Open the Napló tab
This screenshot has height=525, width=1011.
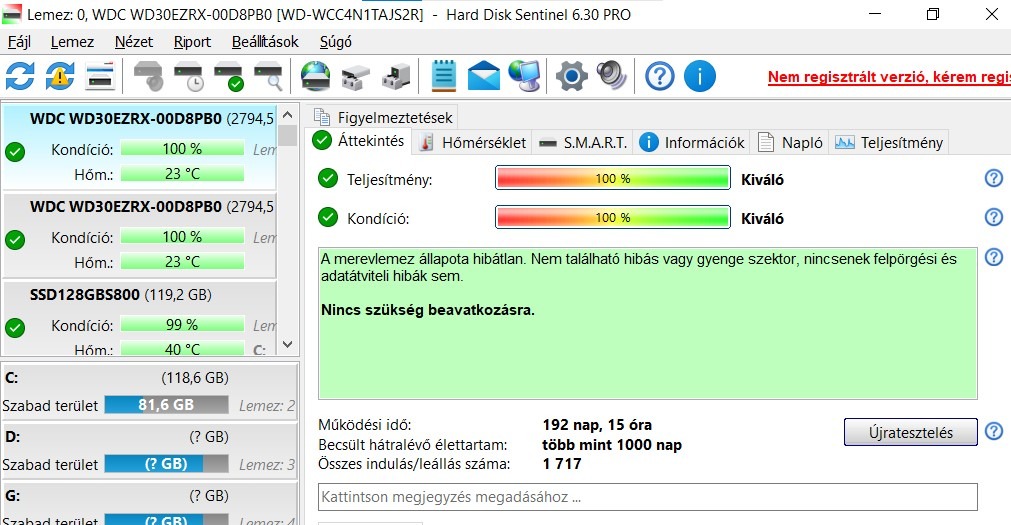(790, 143)
